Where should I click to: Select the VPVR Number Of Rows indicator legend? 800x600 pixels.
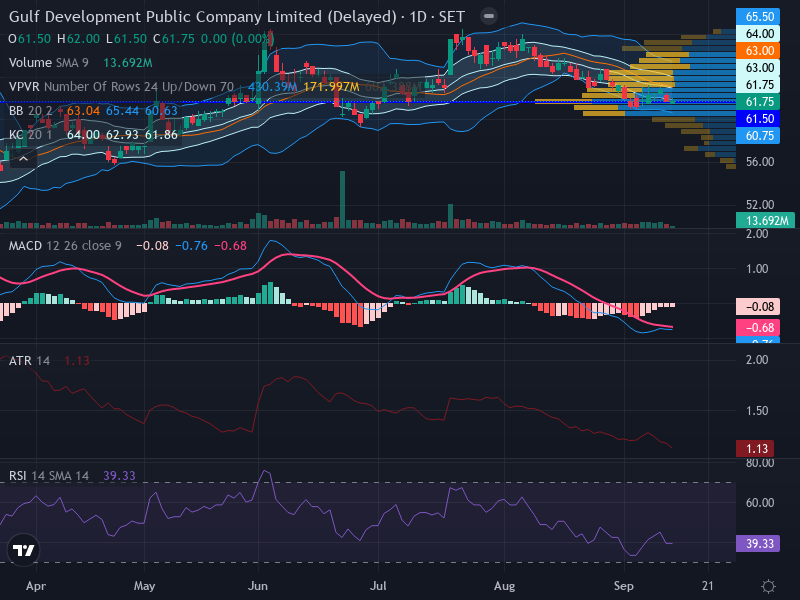point(121,87)
